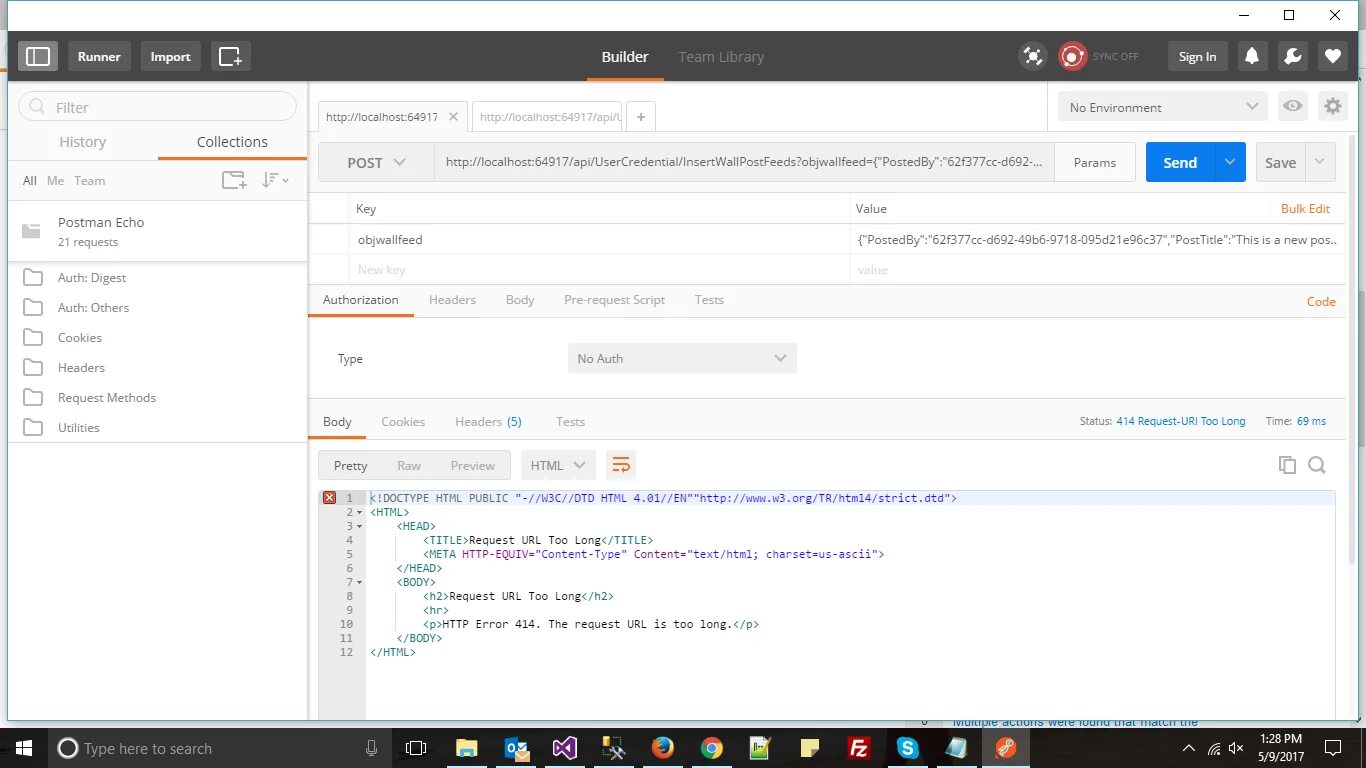The width and height of the screenshot is (1366, 768).
Task: Open the HTML response format dropdown
Action: pyautogui.click(x=558, y=465)
